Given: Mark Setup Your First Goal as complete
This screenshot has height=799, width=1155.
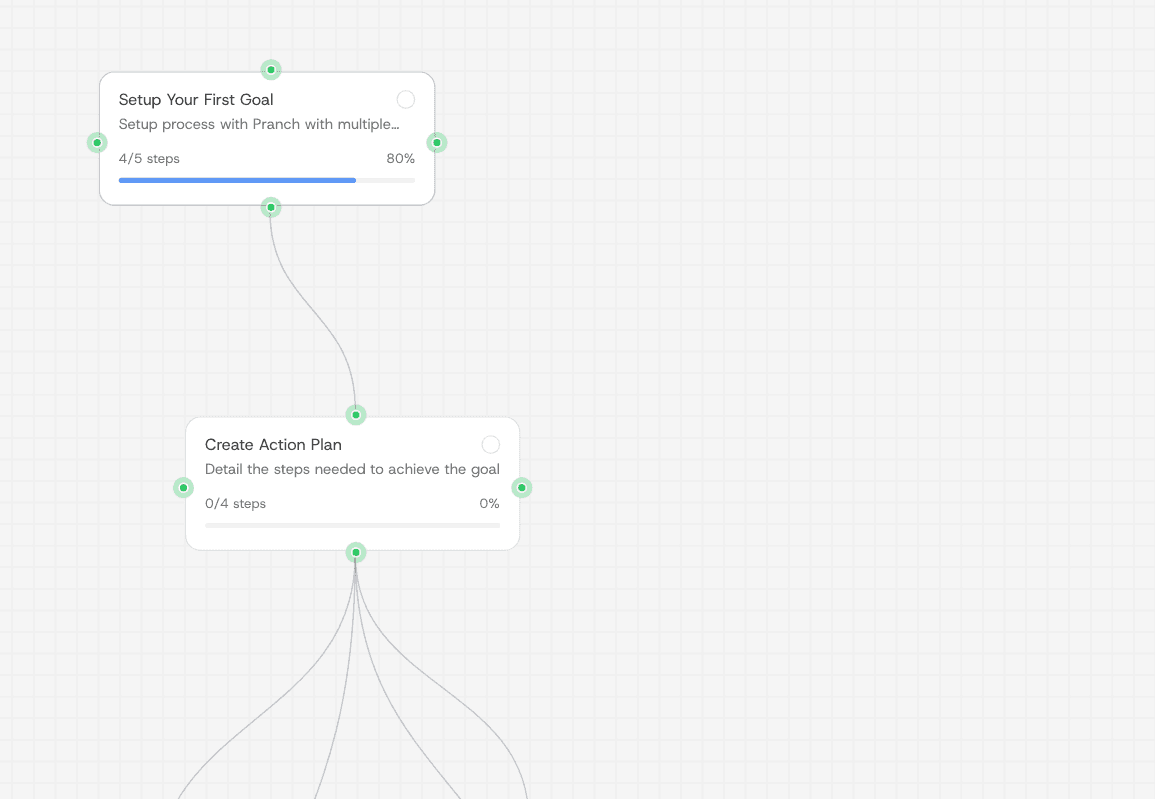Looking at the screenshot, I should coord(406,100).
